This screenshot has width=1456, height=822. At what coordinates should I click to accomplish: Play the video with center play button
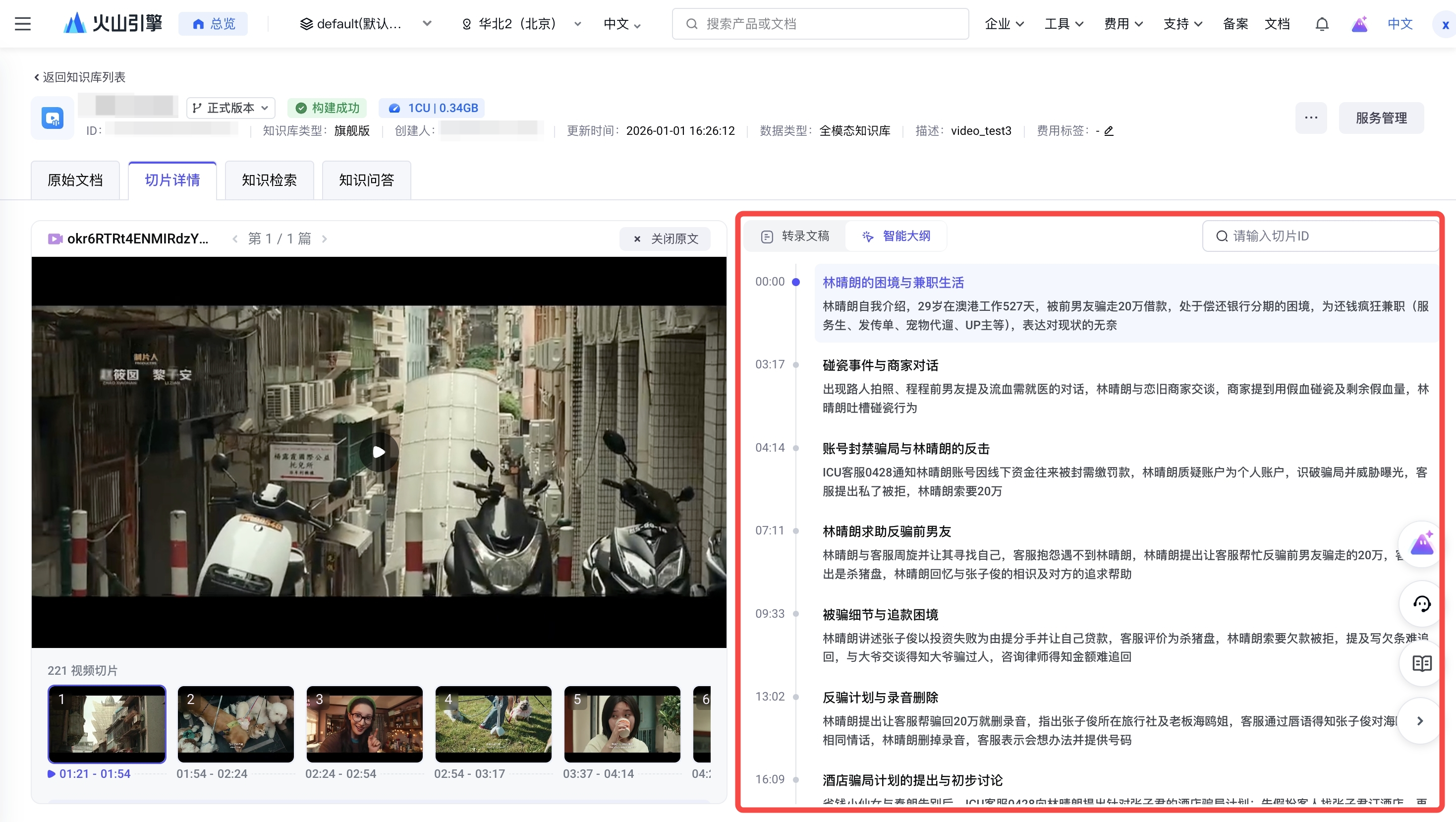(379, 452)
